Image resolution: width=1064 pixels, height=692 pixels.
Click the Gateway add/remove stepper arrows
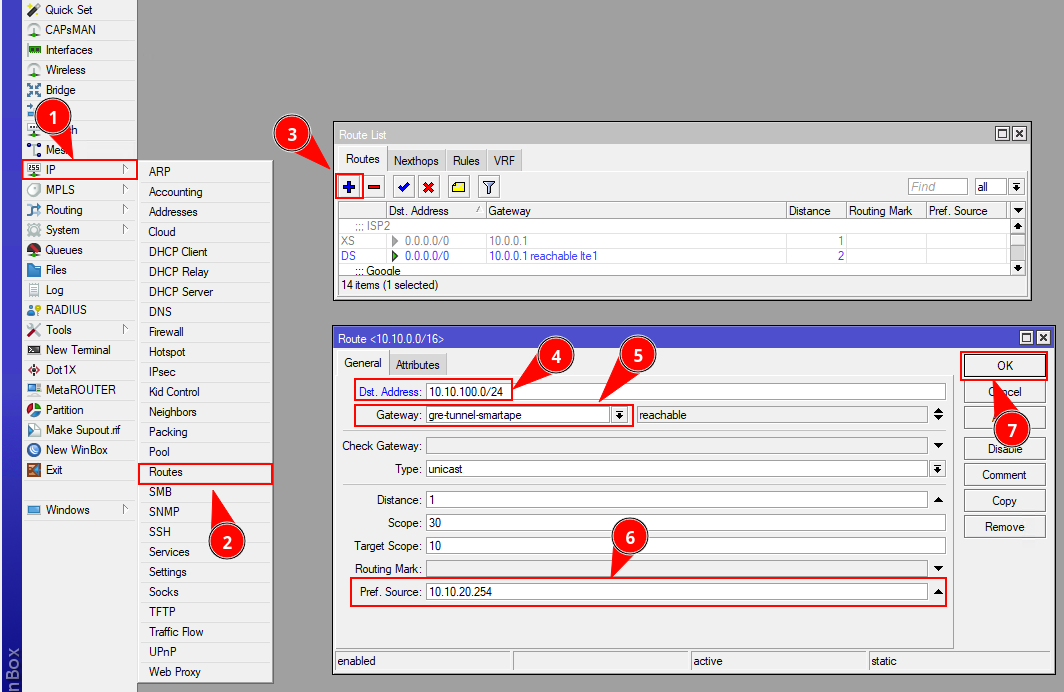938,415
